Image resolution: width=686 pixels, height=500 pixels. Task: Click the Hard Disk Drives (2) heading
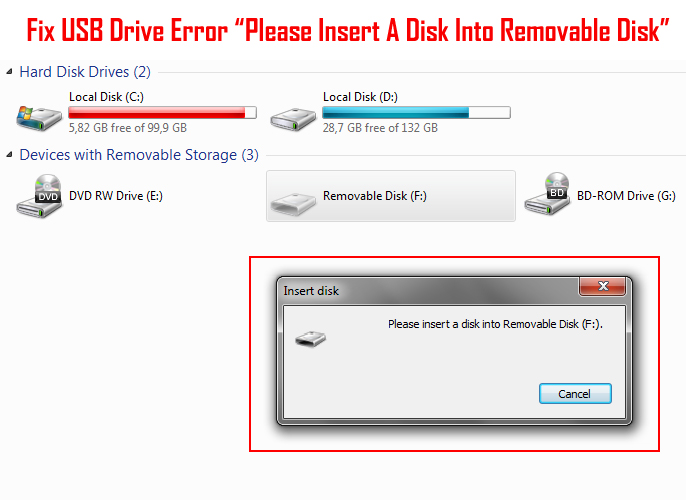(x=85, y=72)
